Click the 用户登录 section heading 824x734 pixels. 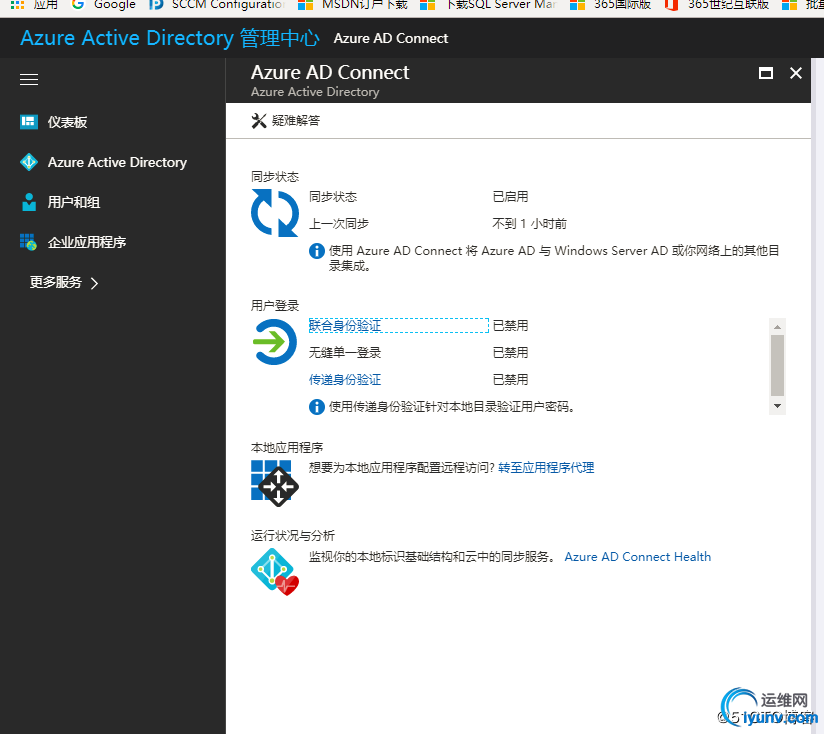click(275, 305)
